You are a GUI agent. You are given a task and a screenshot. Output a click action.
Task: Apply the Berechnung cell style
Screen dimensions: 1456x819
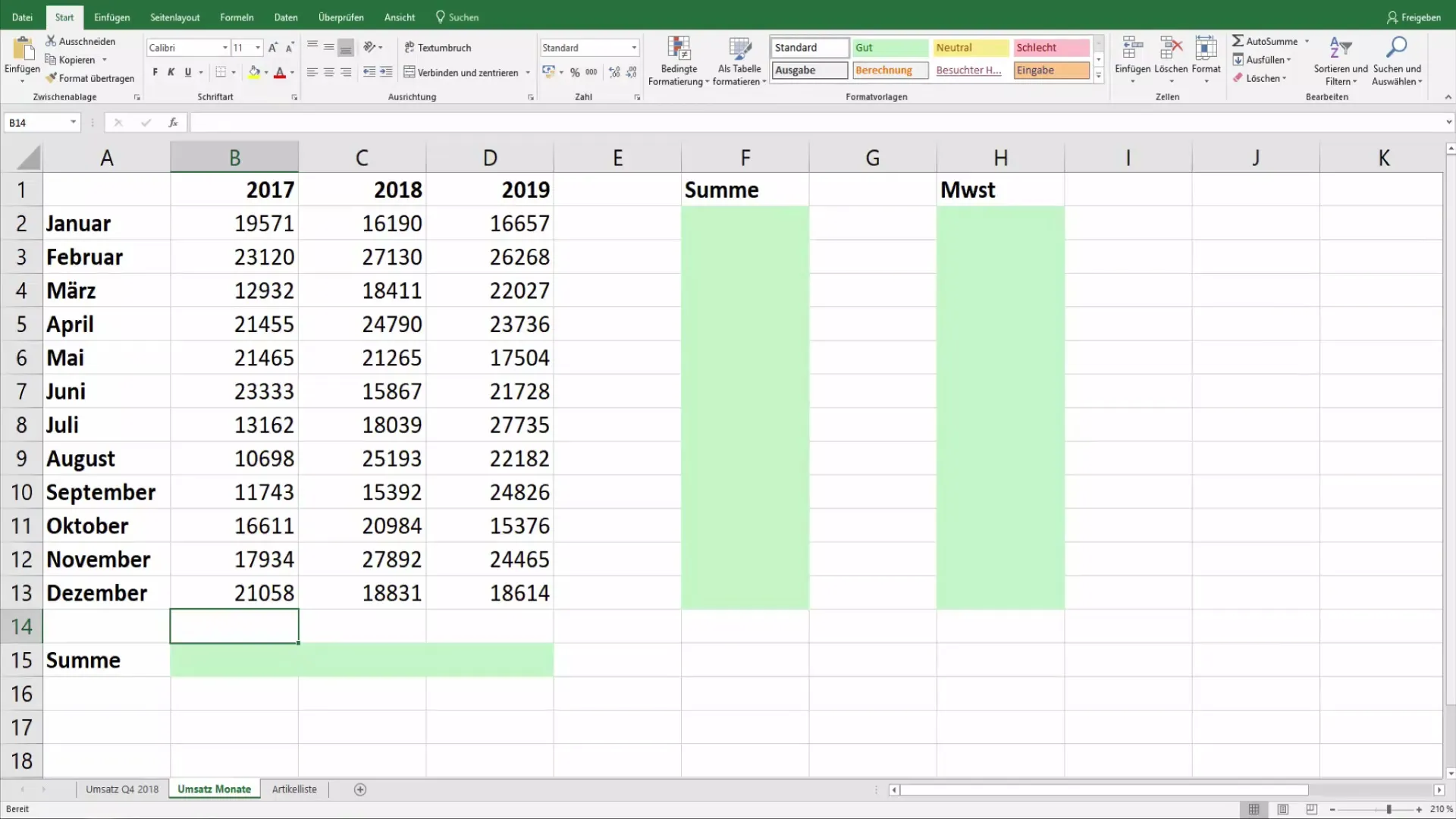pyautogui.click(x=890, y=70)
